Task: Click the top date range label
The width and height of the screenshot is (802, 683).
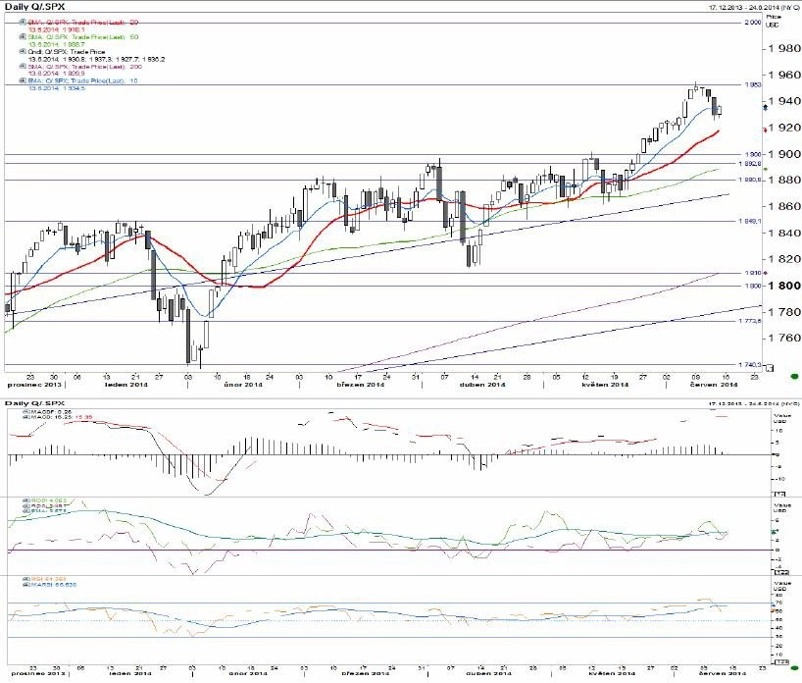Action: pyautogui.click(x=752, y=8)
